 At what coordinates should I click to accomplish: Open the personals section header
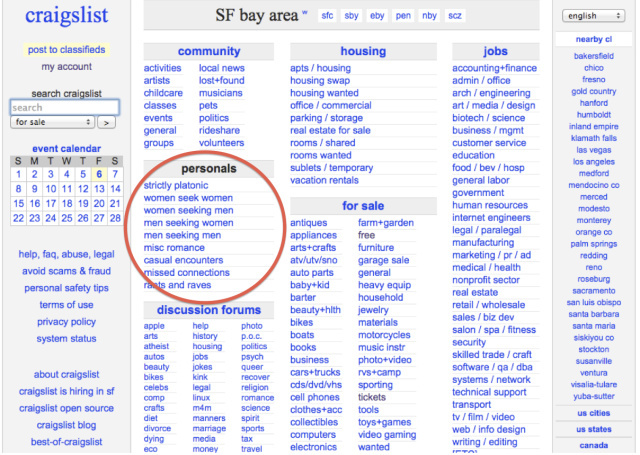(x=209, y=169)
